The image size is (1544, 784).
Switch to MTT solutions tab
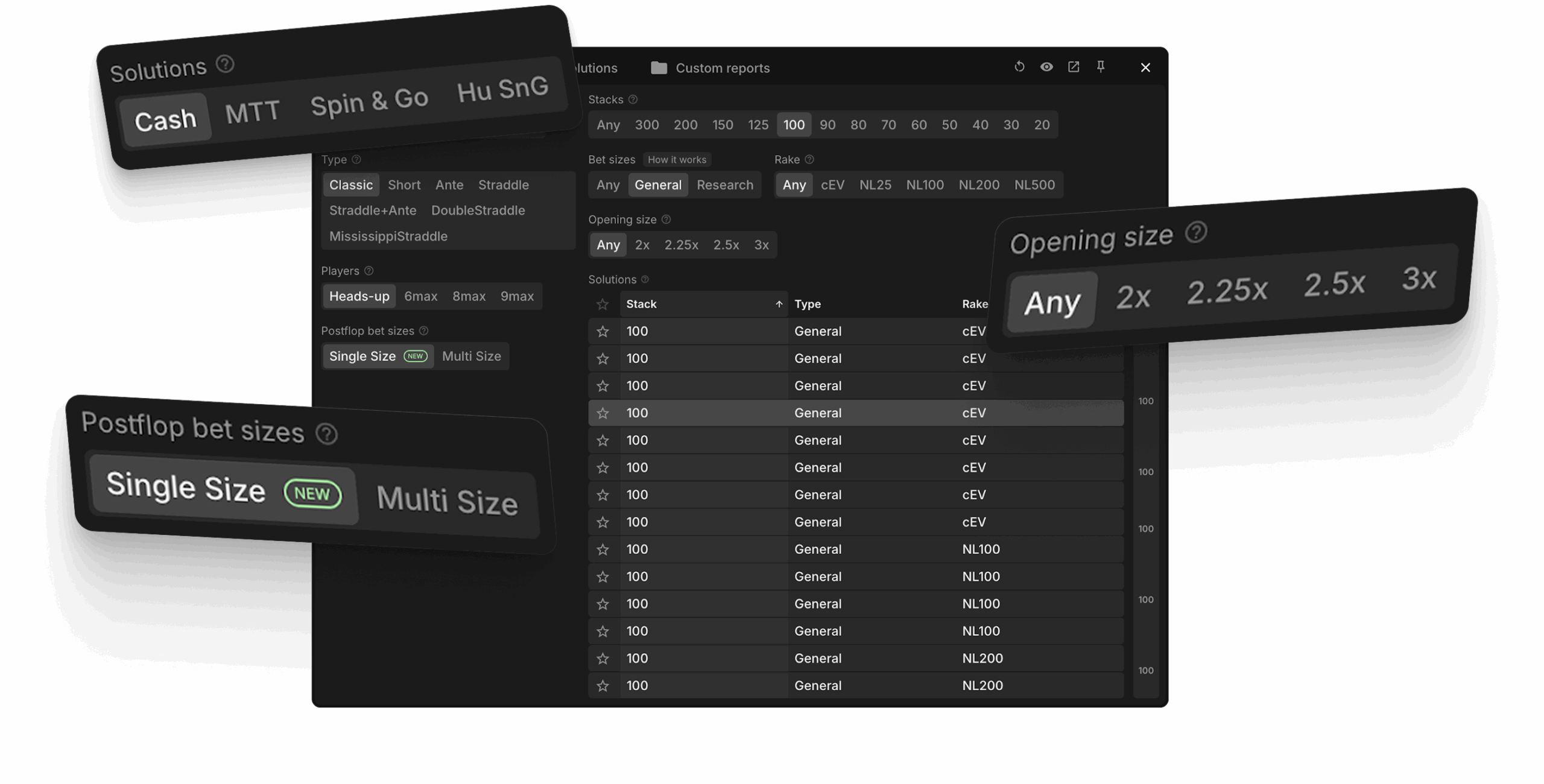pyautogui.click(x=252, y=112)
